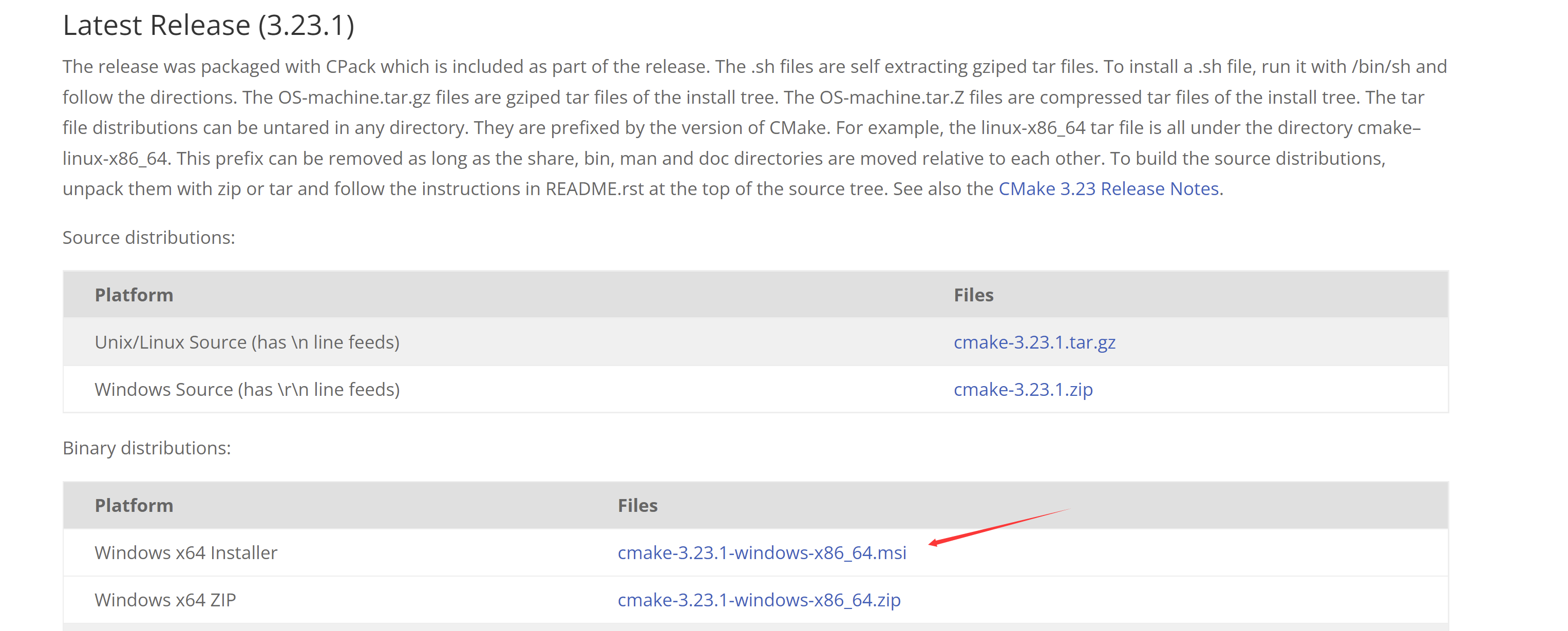Screen dimensions: 1568x631
Task: Click Files header in binary distributions table
Action: click(637, 506)
